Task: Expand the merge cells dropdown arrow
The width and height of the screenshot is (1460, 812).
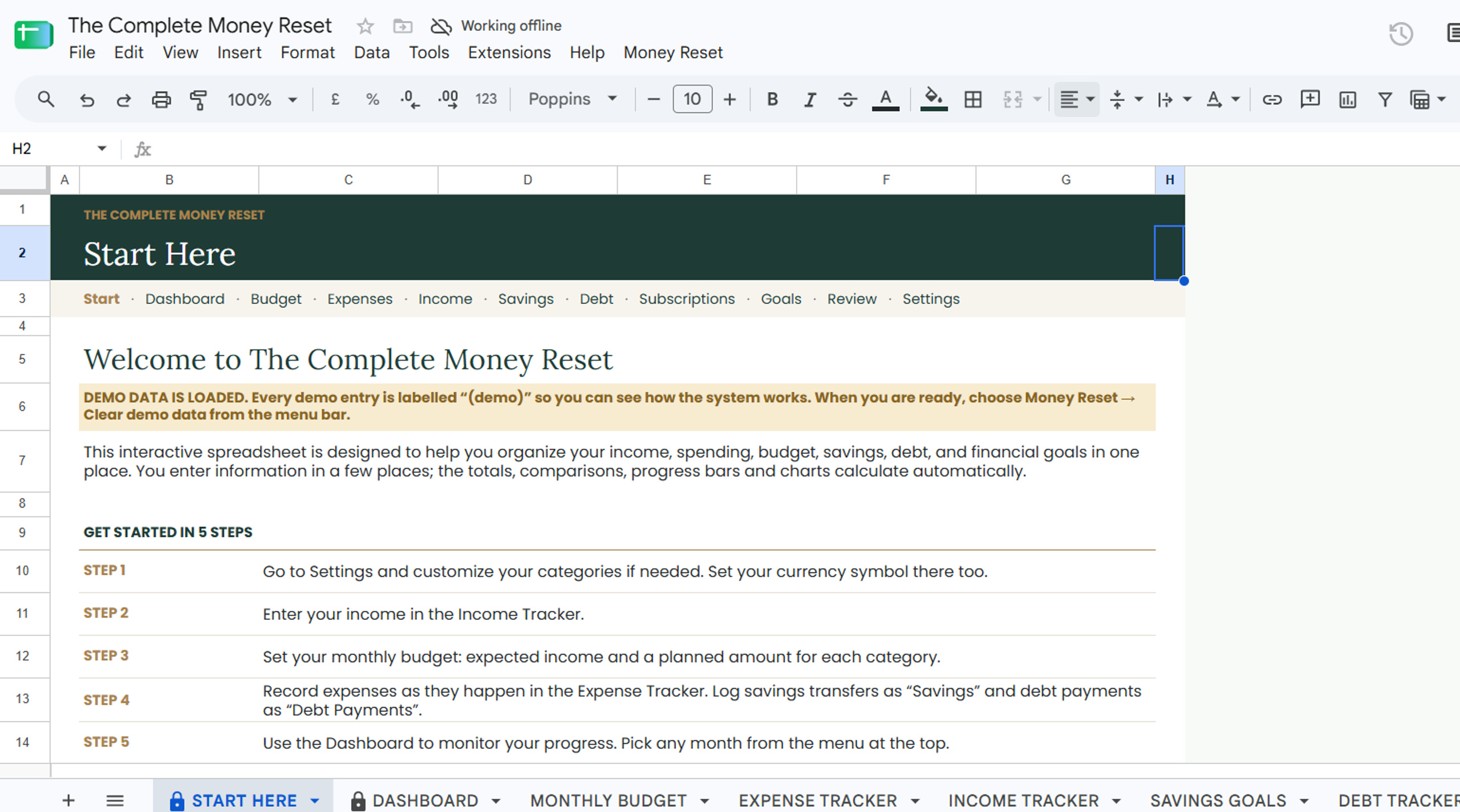Action: tap(1037, 99)
